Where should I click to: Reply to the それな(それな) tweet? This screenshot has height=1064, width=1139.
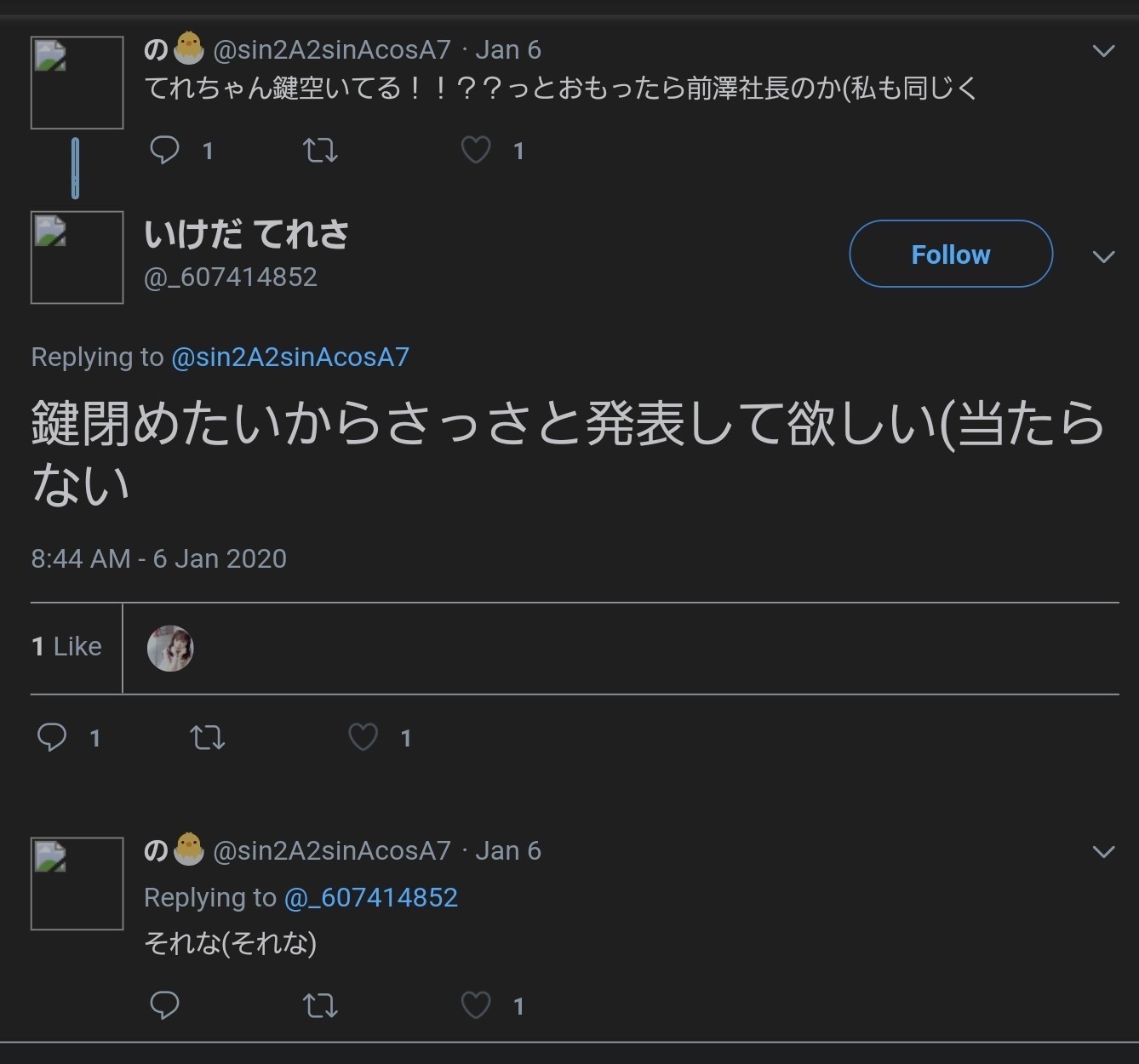pos(164,1006)
